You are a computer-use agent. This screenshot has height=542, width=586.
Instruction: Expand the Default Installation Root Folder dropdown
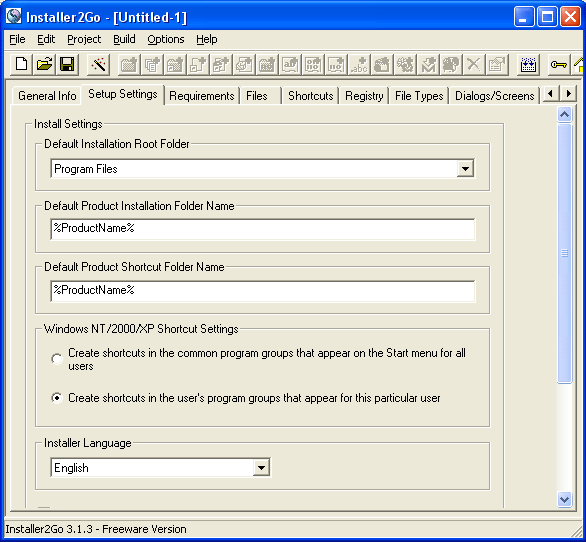[x=465, y=169]
